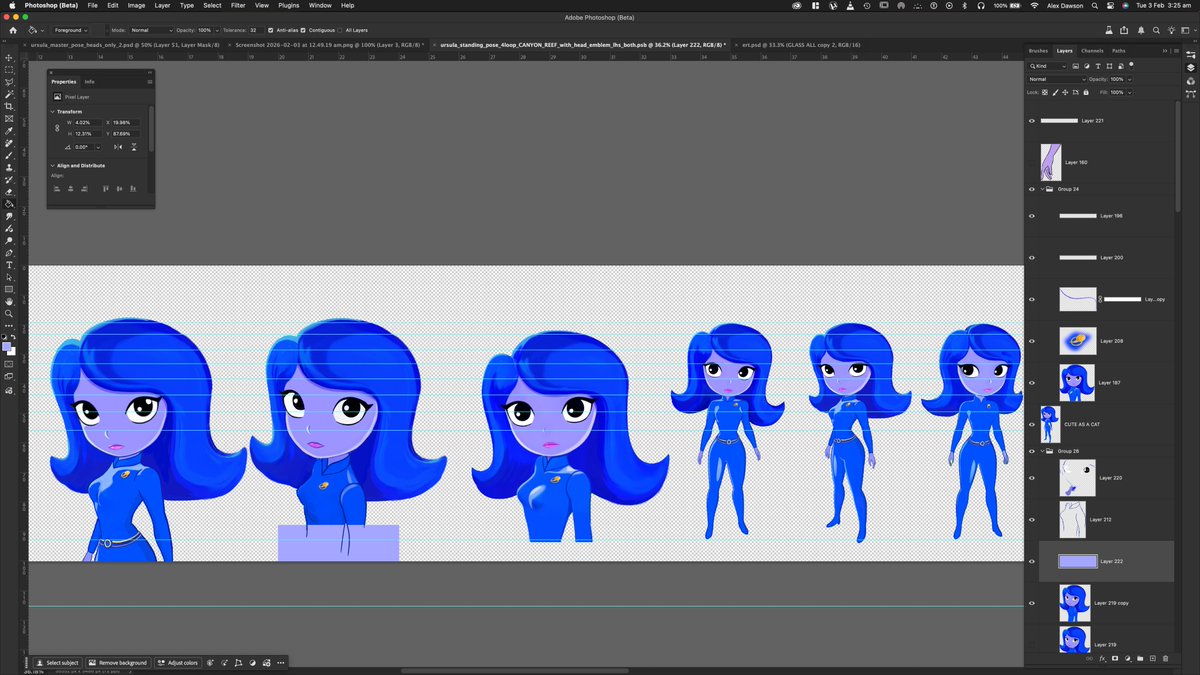The image size is (1200, 675).
Task: Open the Mode dropdown in the options bar
Action: click(150, 31)
